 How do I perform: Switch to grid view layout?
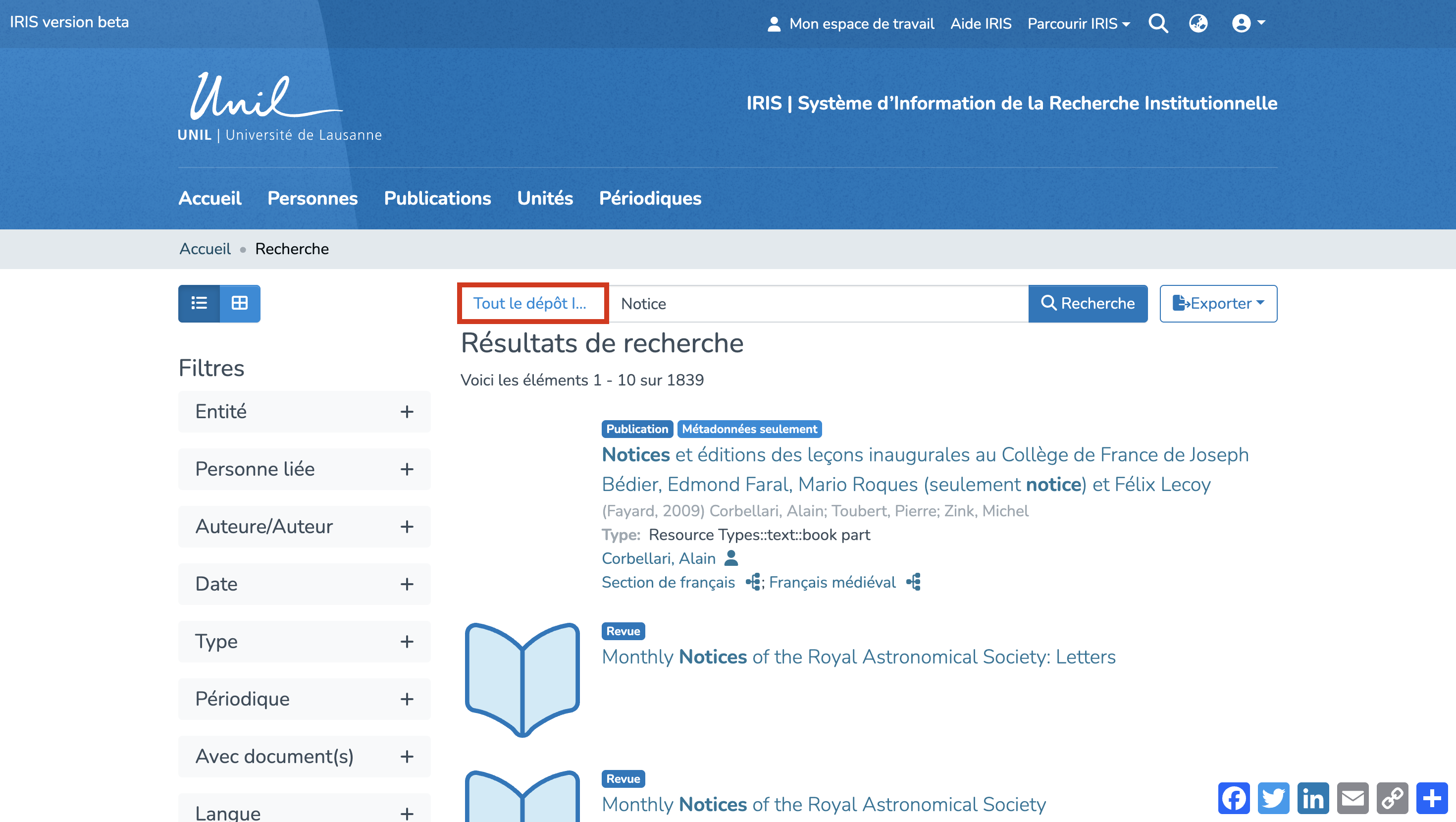(x=240, y=304)
